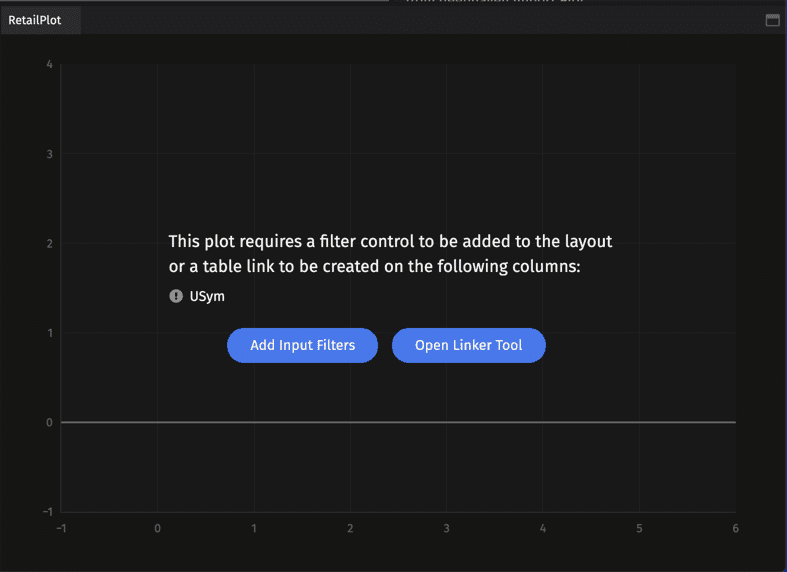The width and height of the screenshot is (787, 572).
Task: Click the −1 label on the y-axis
Action: pos(47,511)
